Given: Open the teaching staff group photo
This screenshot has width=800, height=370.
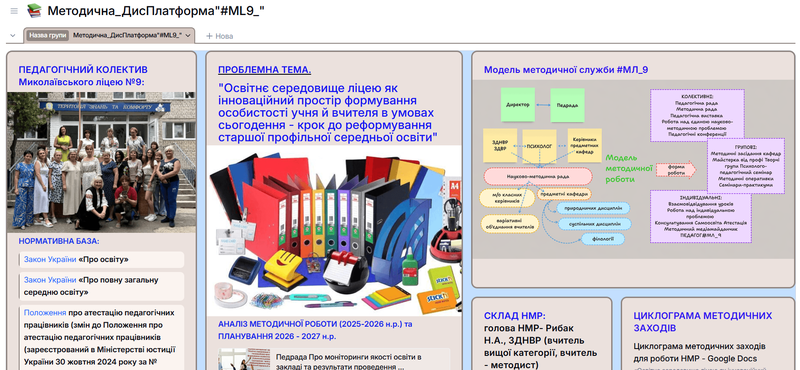Looking at the screenshot, I should [102, 162].
